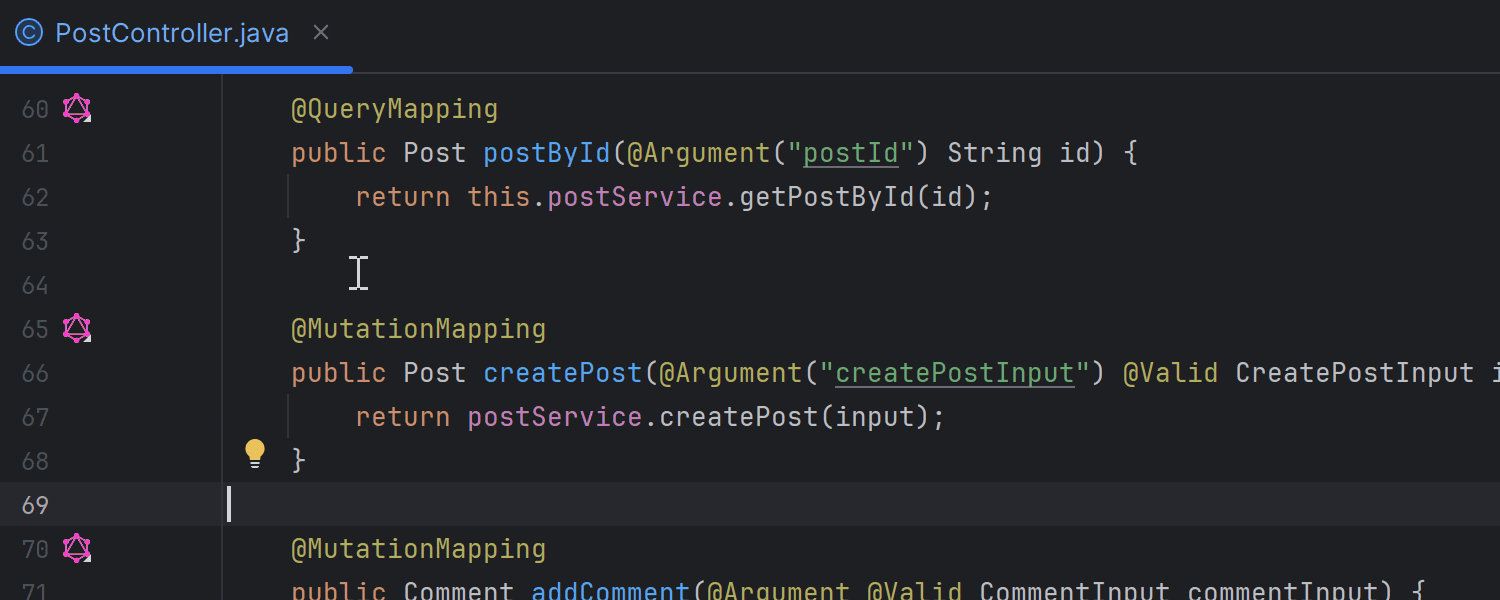Click the GraphQL gutter icon on line 65

(76, 328)
